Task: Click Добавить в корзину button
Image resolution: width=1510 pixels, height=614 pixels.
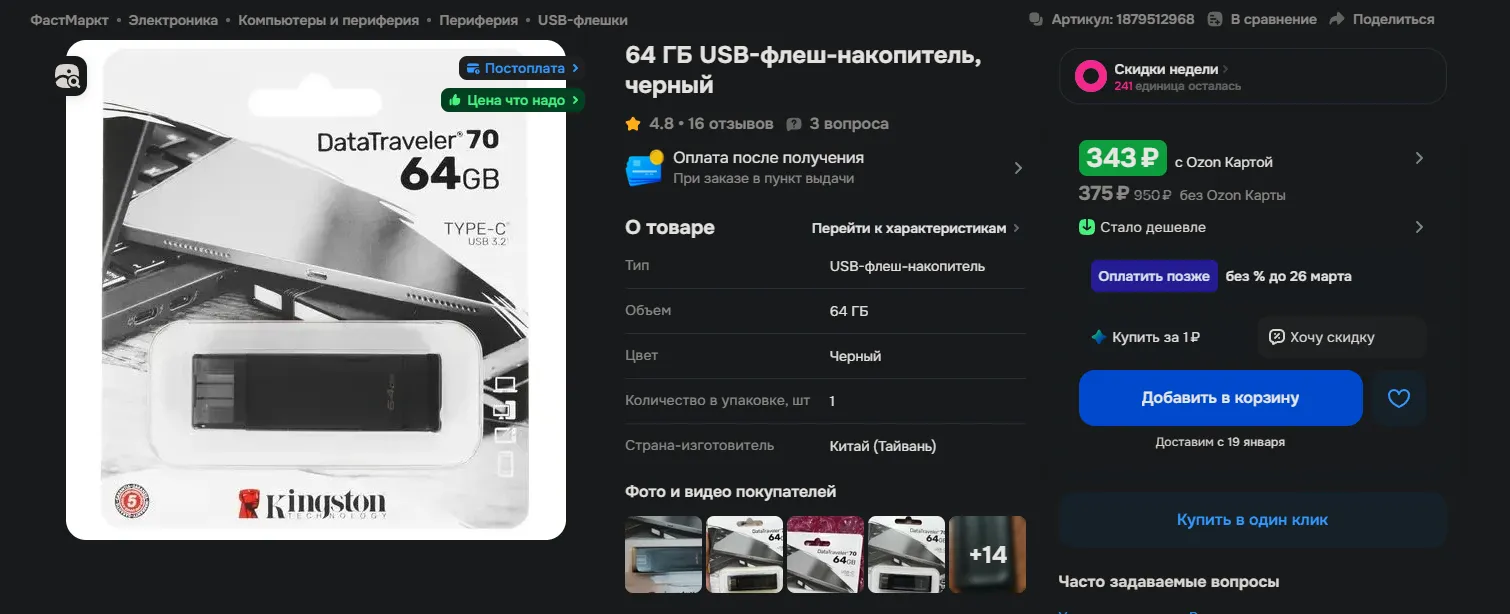Action: tap(1220, 398)
